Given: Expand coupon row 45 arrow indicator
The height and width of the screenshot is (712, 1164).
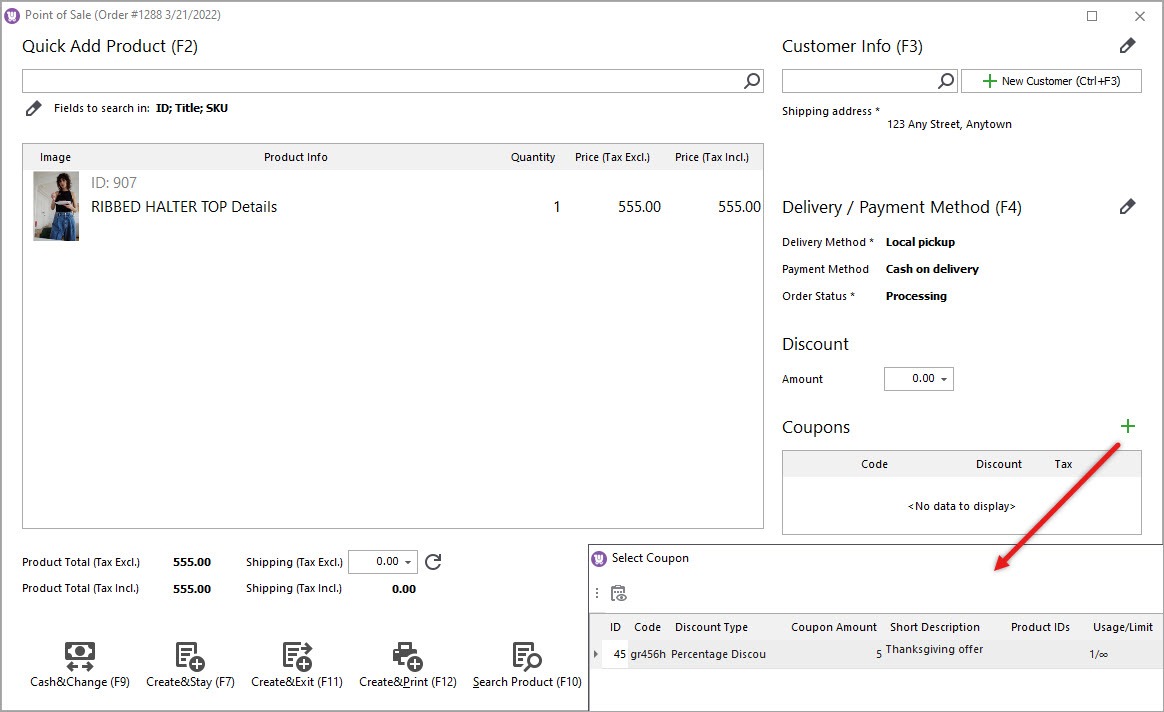Looking at the screenshot, I should [x=597, y=654].
